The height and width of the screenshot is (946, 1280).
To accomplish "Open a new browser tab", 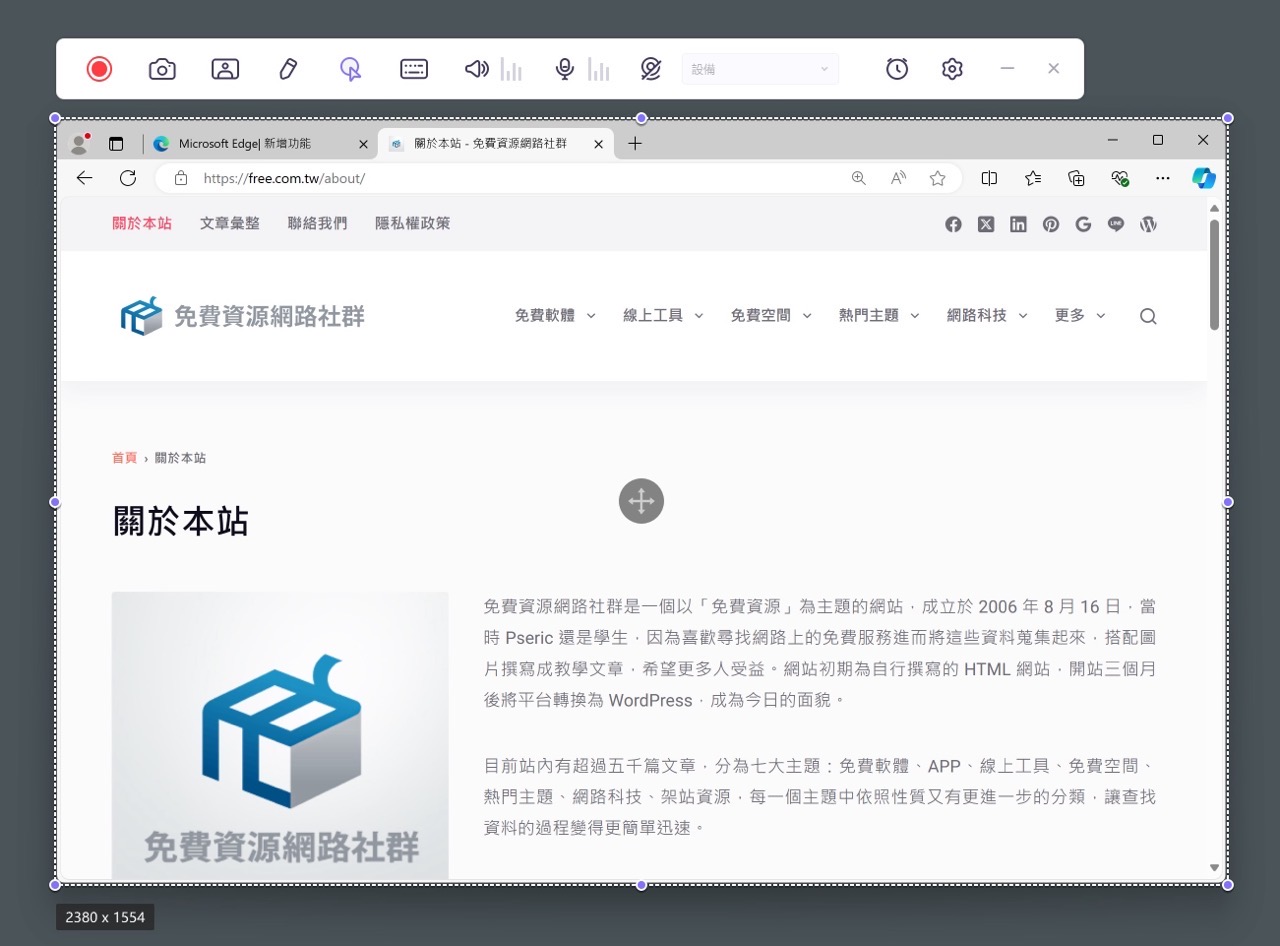I will (635, 144).
